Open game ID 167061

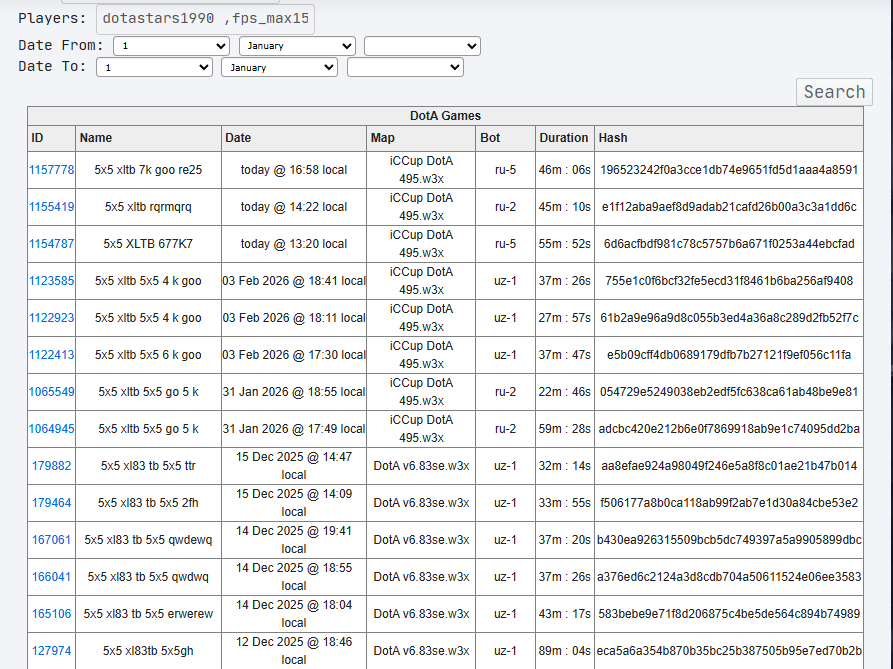pyautogui.click(x=51, y=540)
